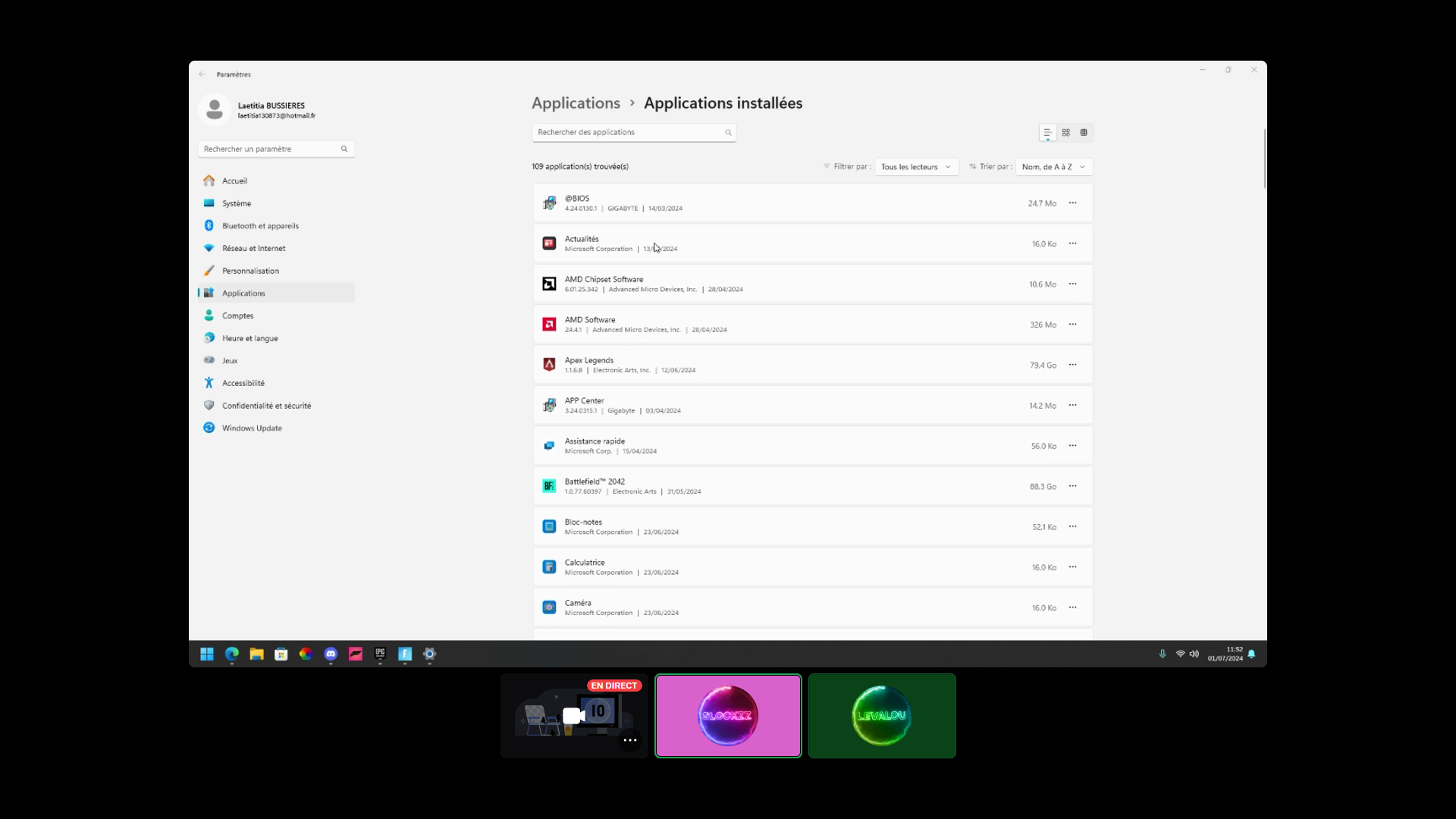
Task: Open Jeux settings
Action: 276,361
